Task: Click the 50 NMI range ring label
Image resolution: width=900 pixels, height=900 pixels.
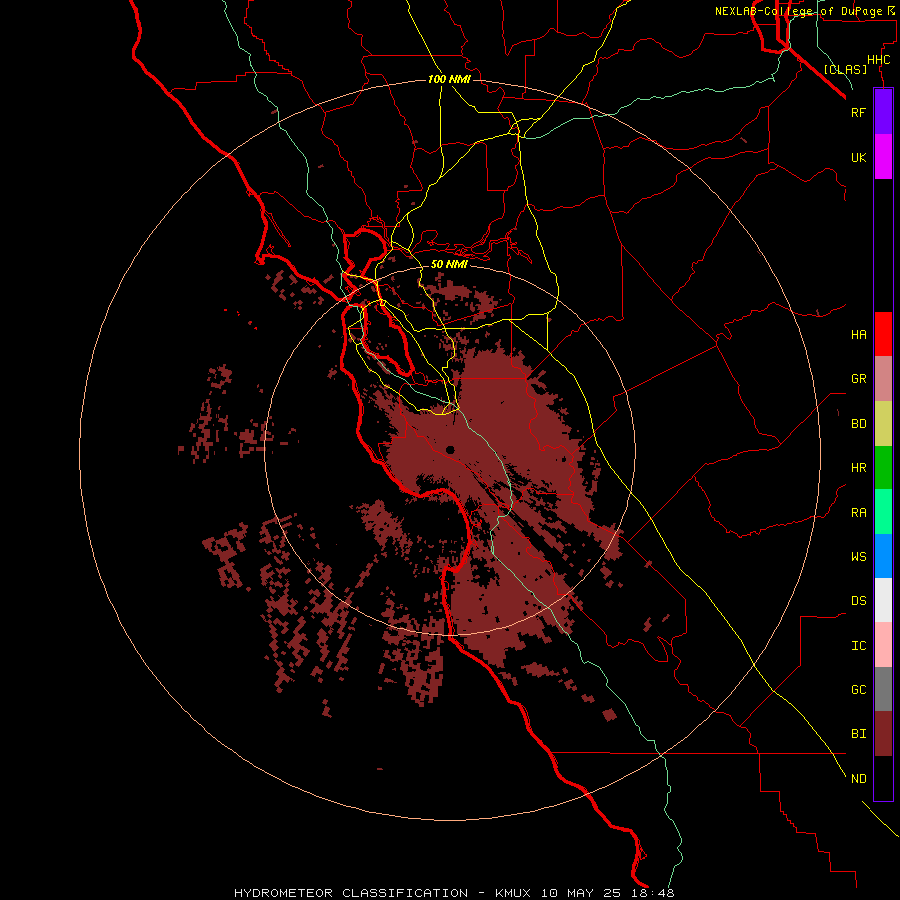Action: pos(449,264)
